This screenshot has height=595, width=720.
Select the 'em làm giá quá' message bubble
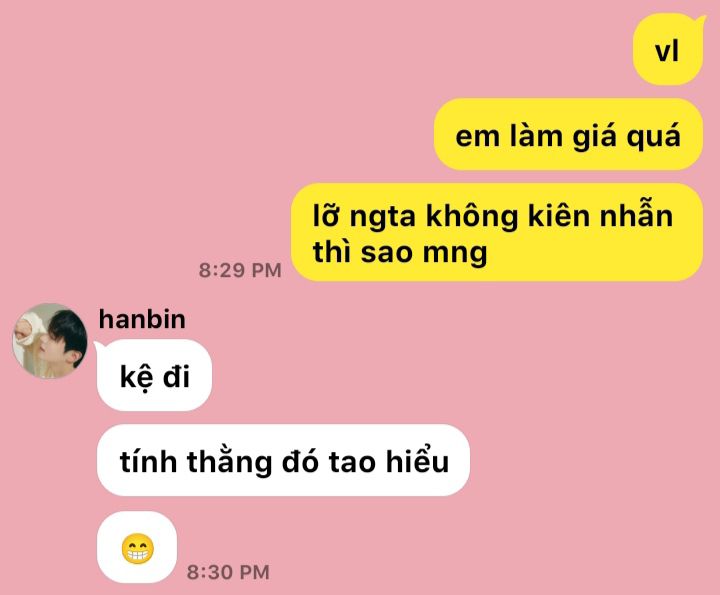(x=568, y=134)
